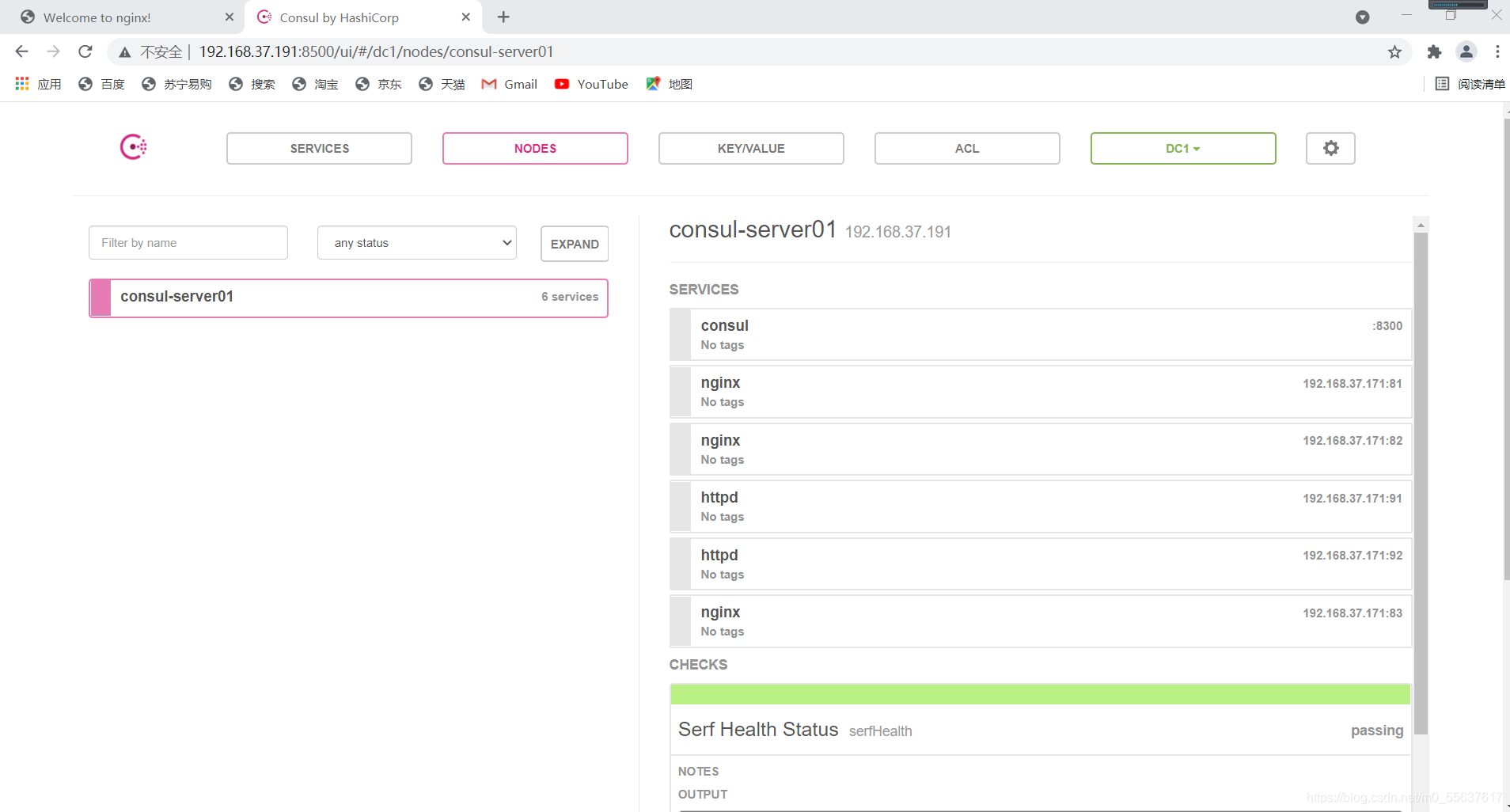This screenshot has height=812, width=1510.
Task: Open the 天猫 bookmark
Action: (442, 84)
